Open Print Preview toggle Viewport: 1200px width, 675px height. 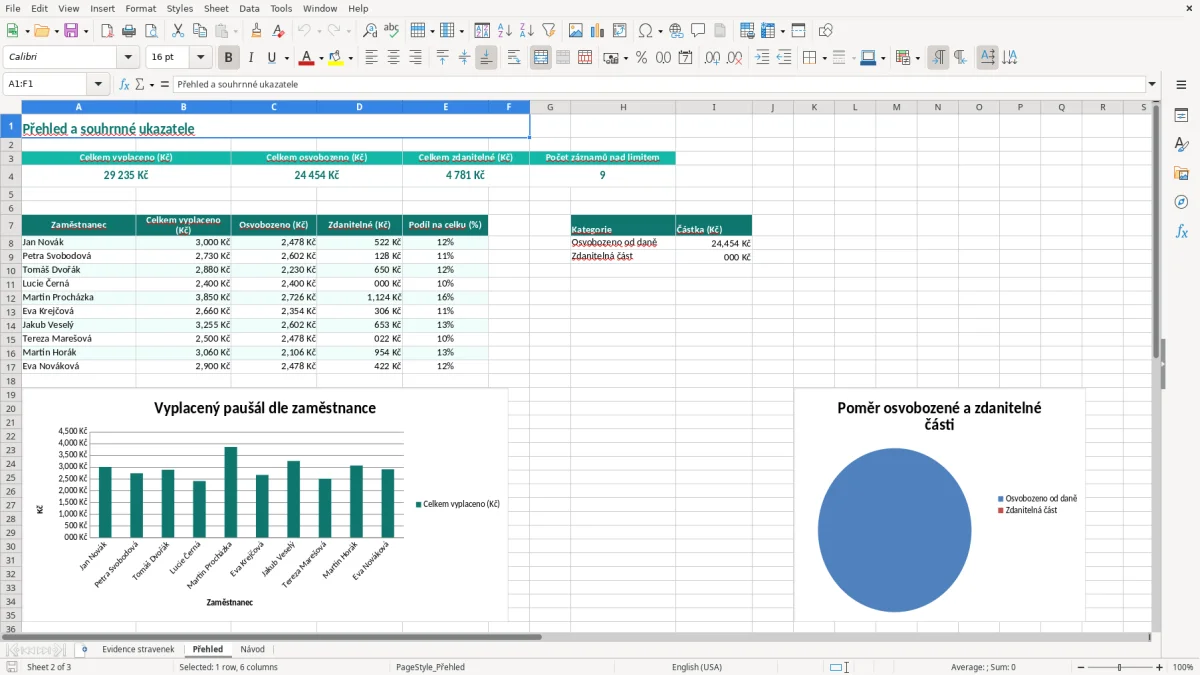click(149, 31)
